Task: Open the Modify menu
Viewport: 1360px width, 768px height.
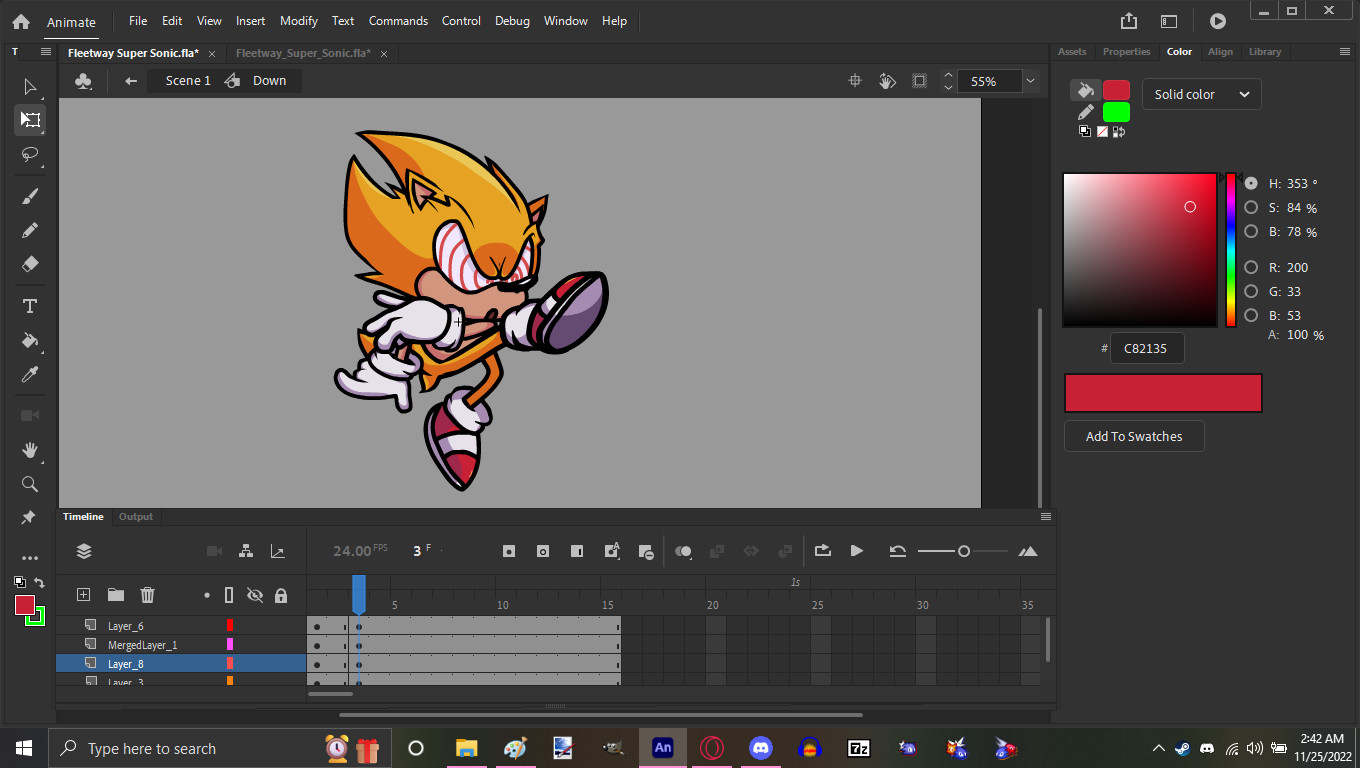Action: point(299,21)
